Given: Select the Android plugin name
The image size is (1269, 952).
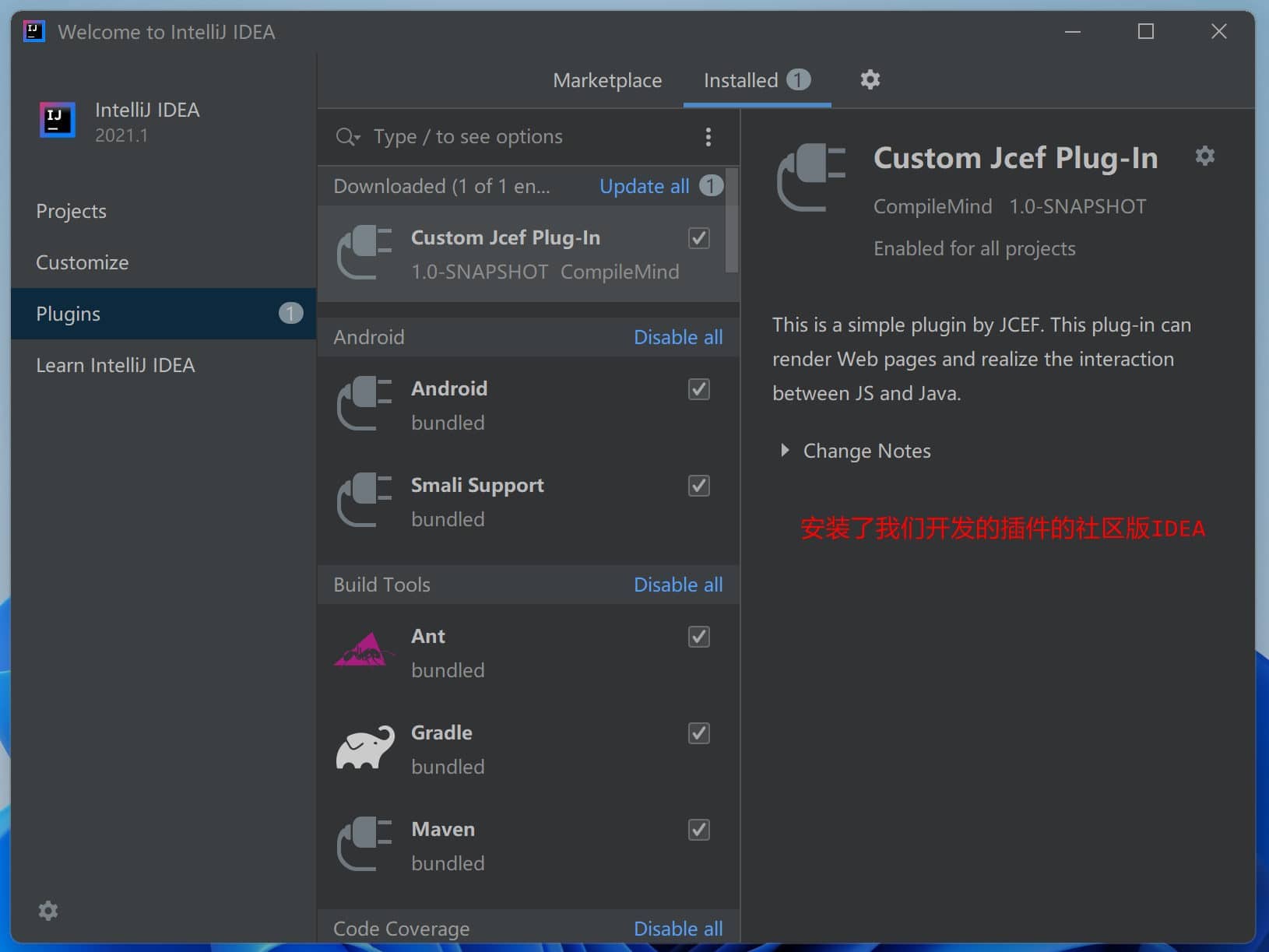Looking at the screenshot, I should (449, 388).
